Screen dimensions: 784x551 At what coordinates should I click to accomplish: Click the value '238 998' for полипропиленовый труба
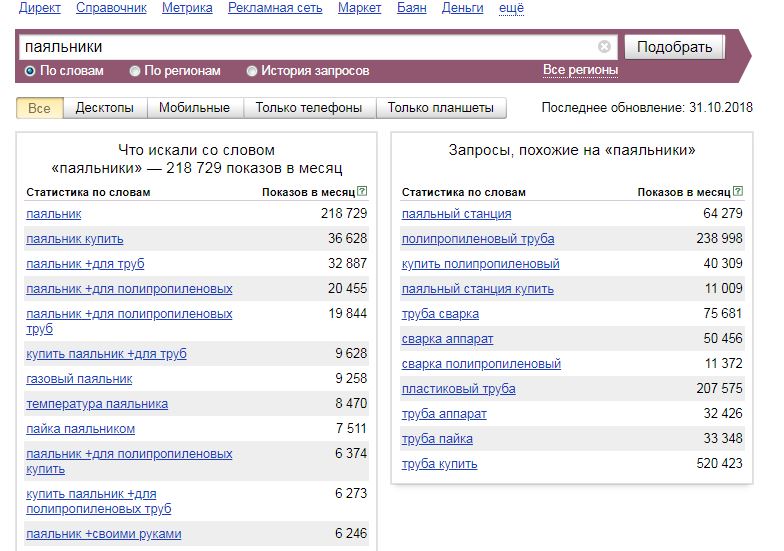pyautogui.click(x=720, y=238)
